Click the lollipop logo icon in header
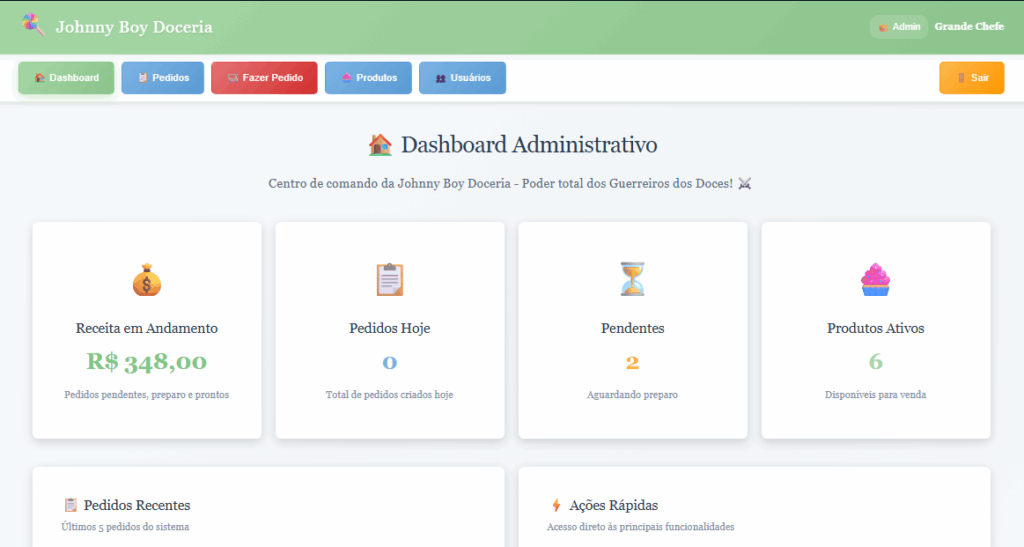The height and width of the screenshot is (547, 1024). click(x=34, y=25)
